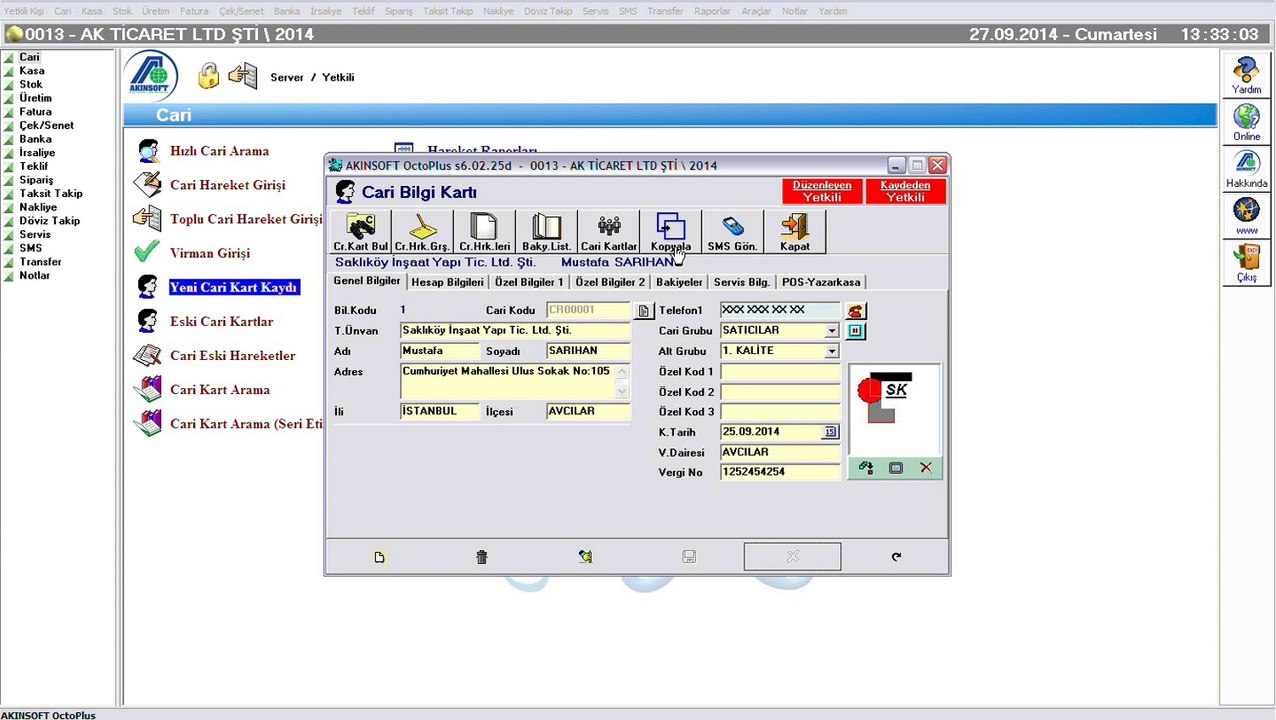Open Online globe icon in right panel
Viewport: 1276px width, 720px height.
pyautogui.click(x=1246, y=123)
